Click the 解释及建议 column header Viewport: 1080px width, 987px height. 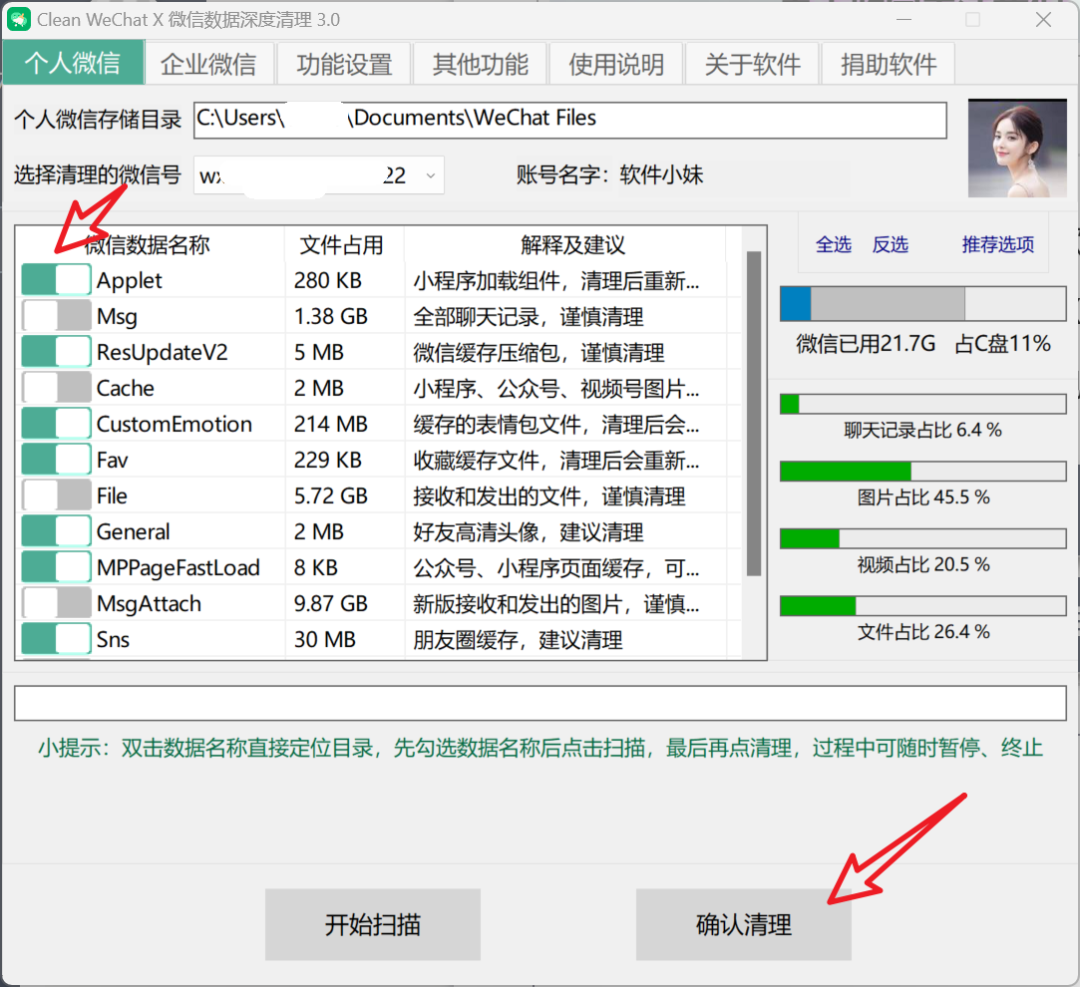(x=572, y=245)
